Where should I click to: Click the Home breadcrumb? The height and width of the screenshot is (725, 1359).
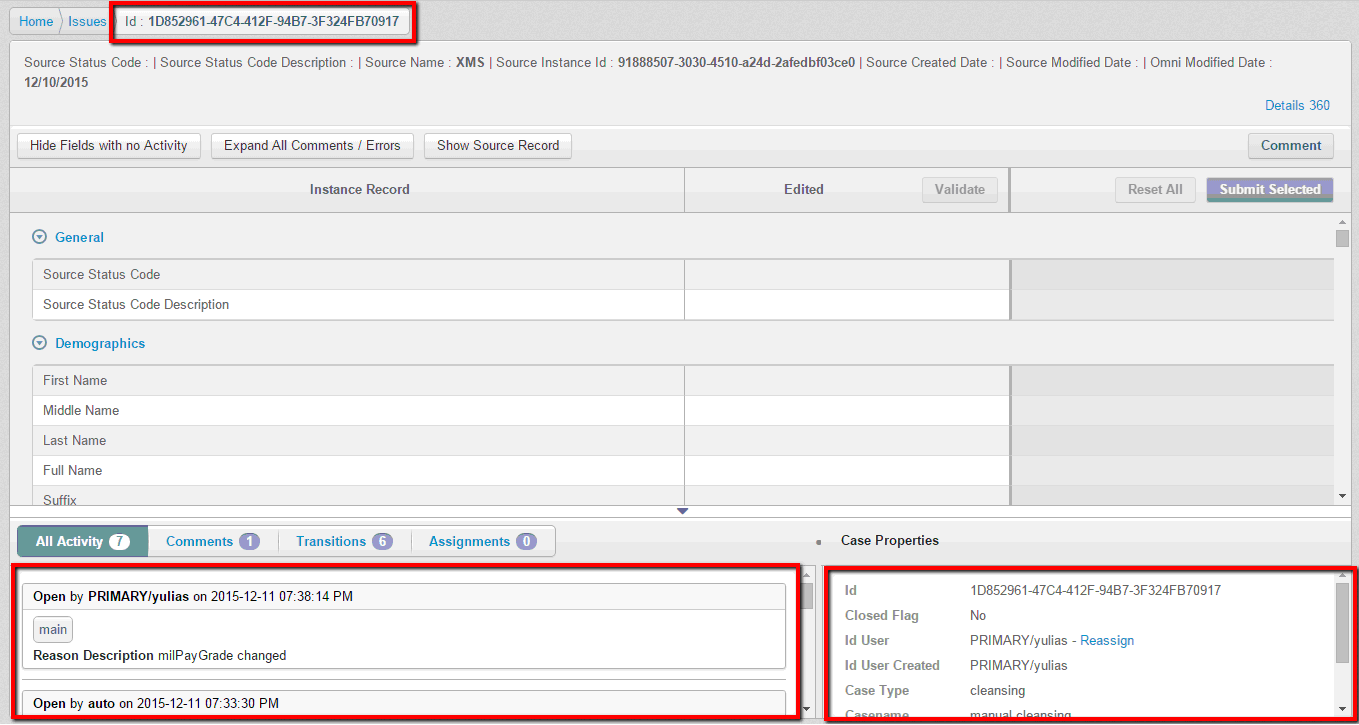tap(36, 22)
